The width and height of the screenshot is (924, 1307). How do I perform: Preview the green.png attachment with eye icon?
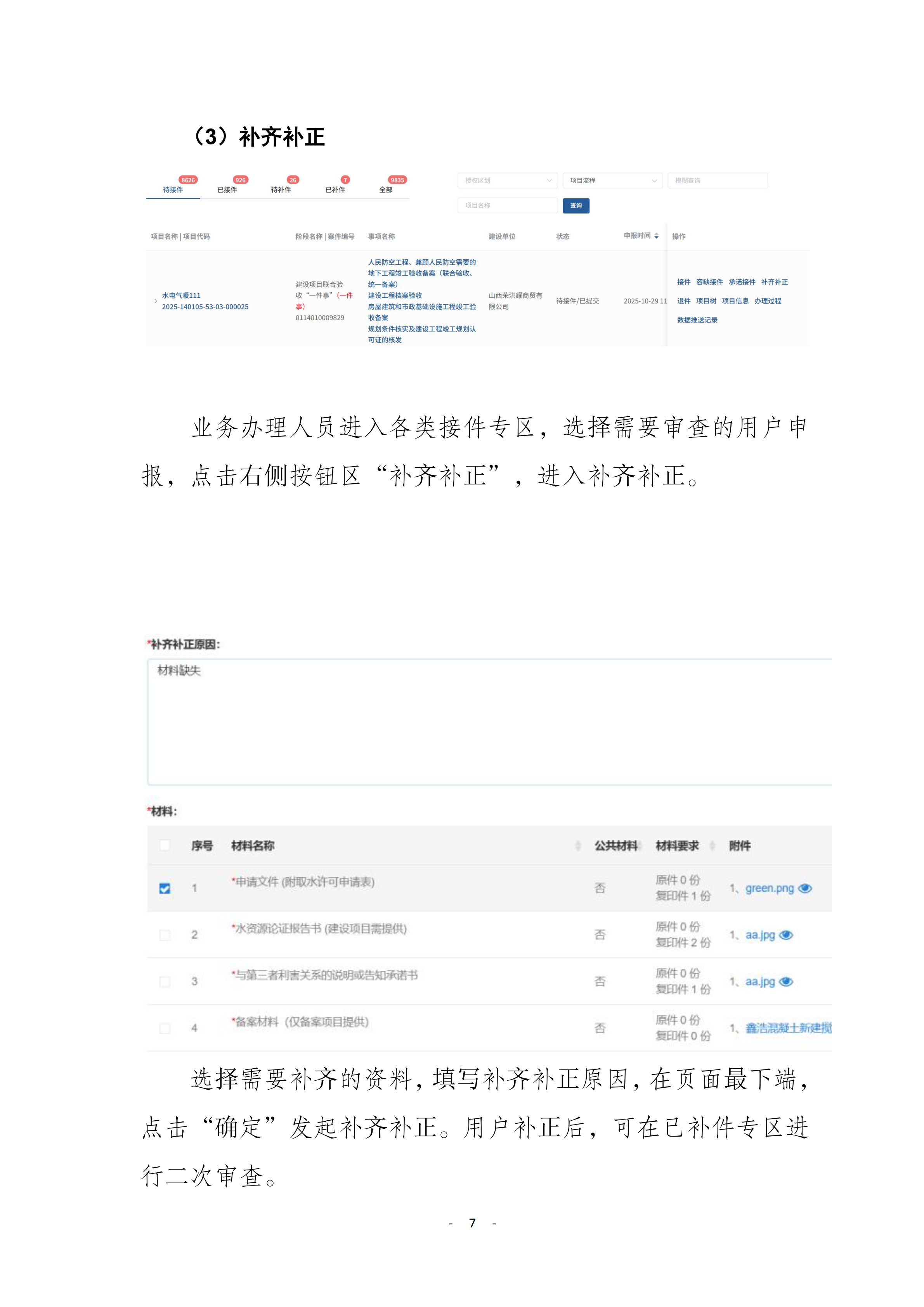[x=804, y=888]
